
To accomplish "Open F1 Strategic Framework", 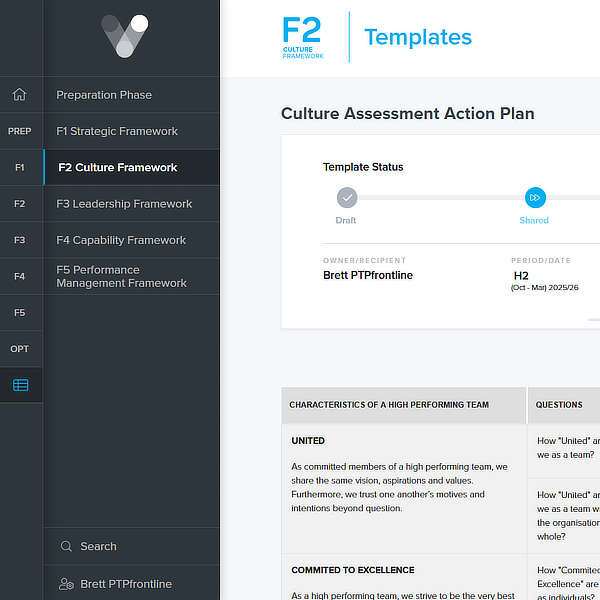I will (x=117, y=131).
